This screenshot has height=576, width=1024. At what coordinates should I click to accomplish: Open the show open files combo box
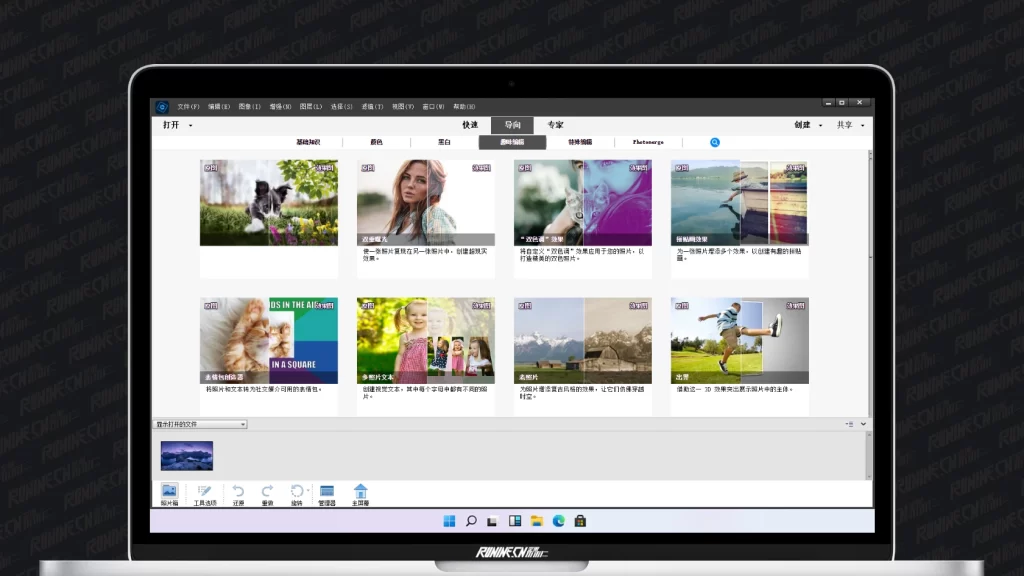200,424
